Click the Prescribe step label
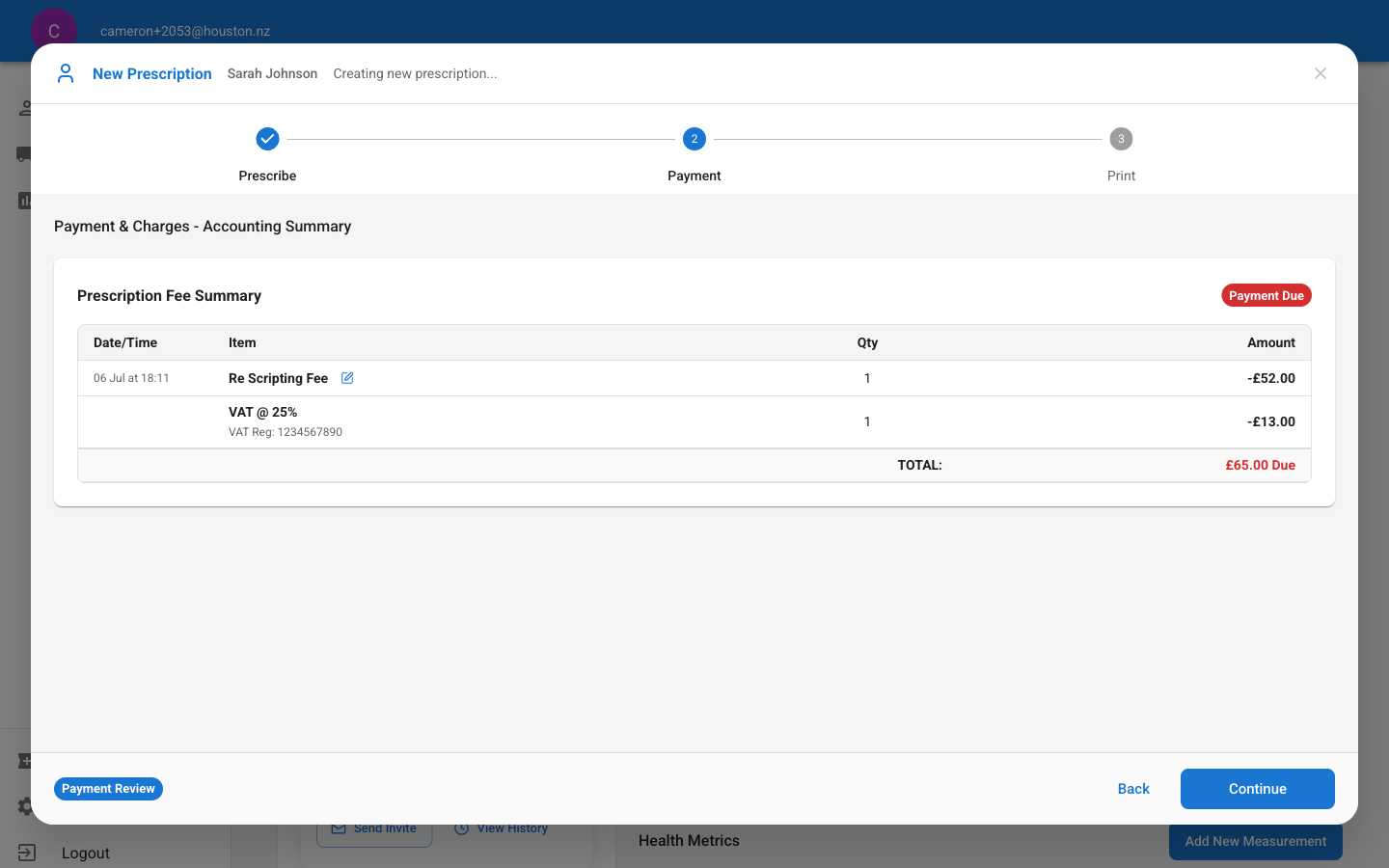This screenshot has width=1389, height=868. pyautogui.click(x=267, y=176)
